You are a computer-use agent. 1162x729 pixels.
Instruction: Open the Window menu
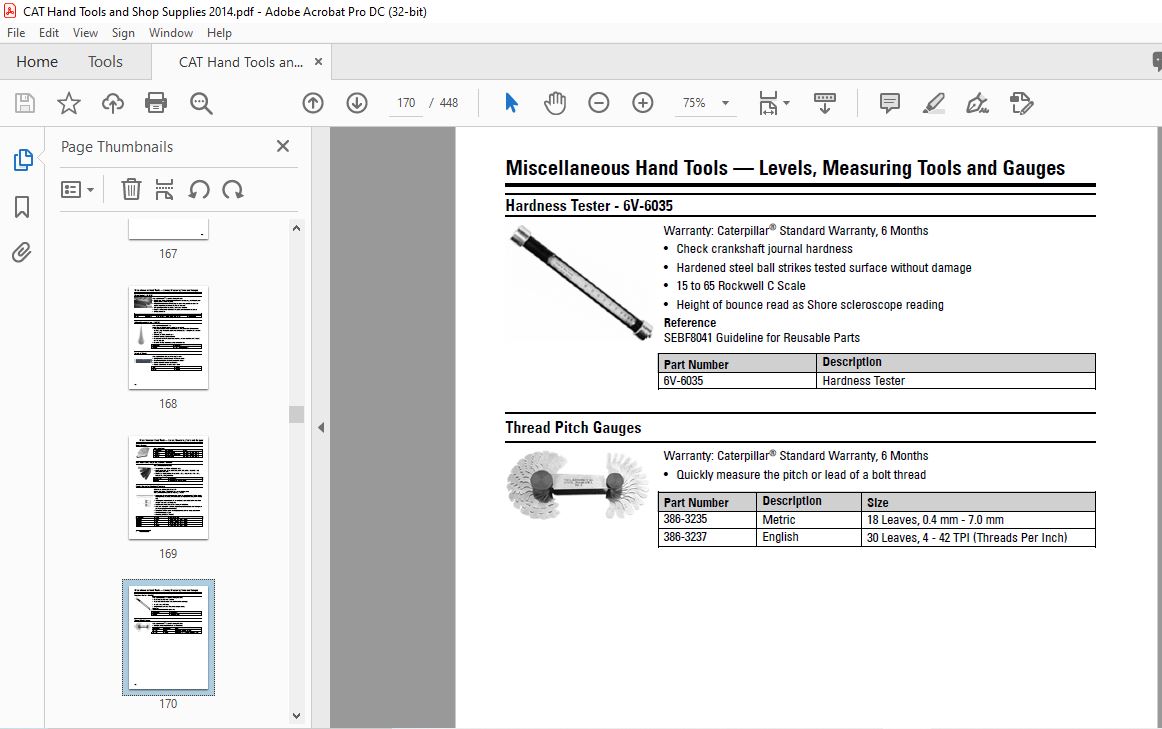point(170,33)
